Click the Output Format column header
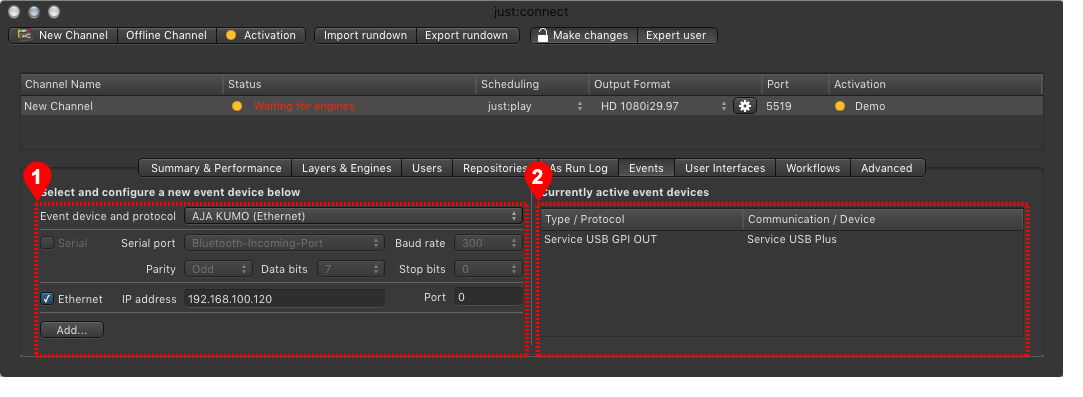 coord(675,84)
